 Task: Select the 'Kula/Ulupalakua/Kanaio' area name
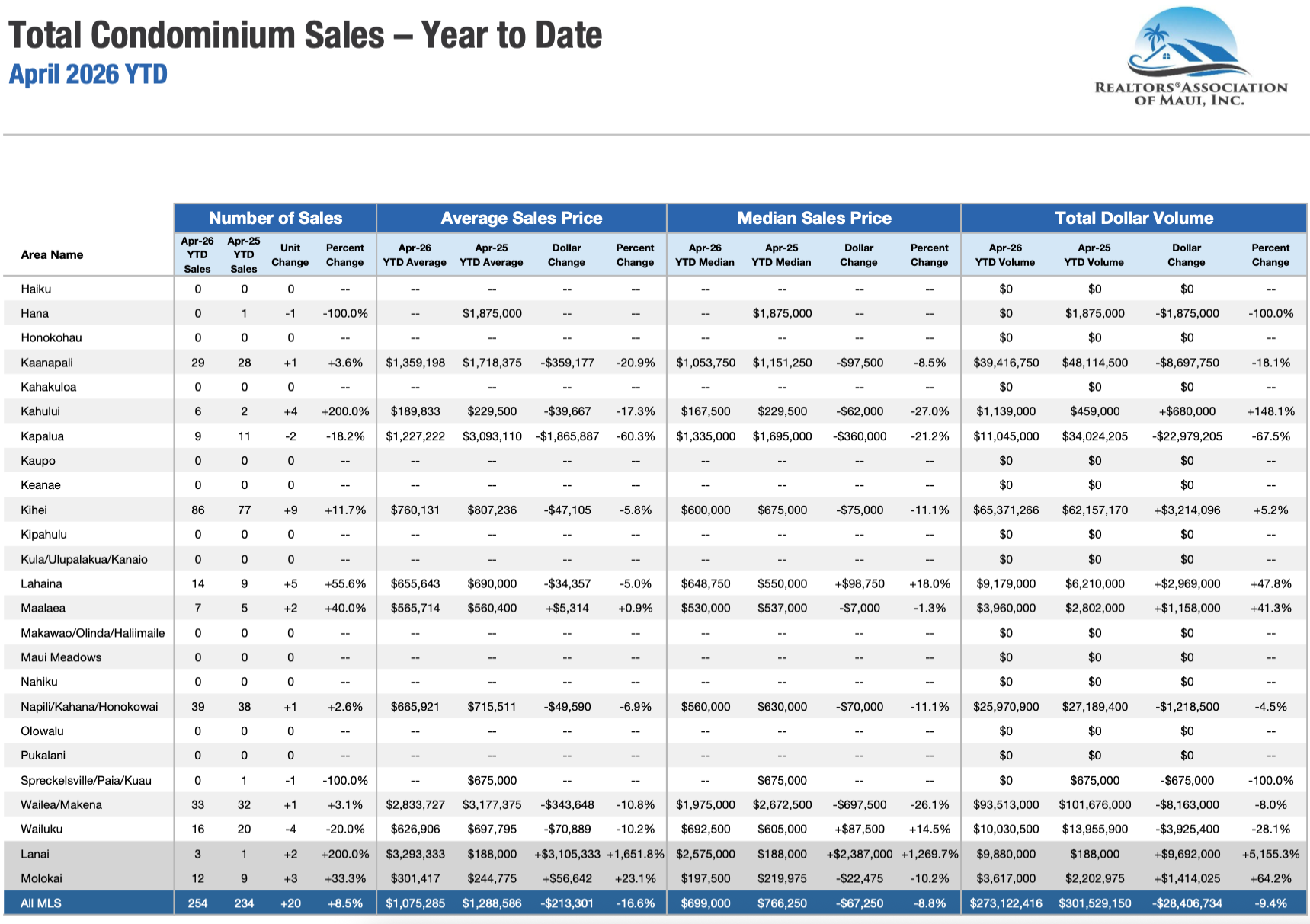pyautogui.click(x=84, y=560)
